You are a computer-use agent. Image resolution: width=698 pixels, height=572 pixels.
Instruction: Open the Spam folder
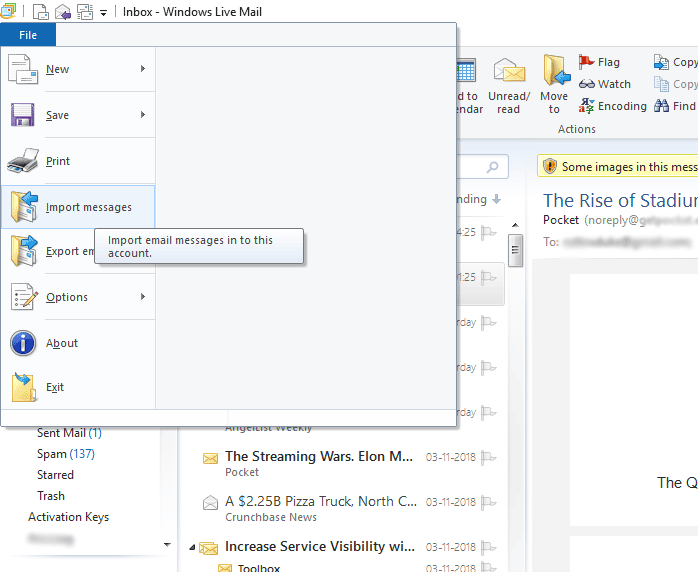click(66, 454)
